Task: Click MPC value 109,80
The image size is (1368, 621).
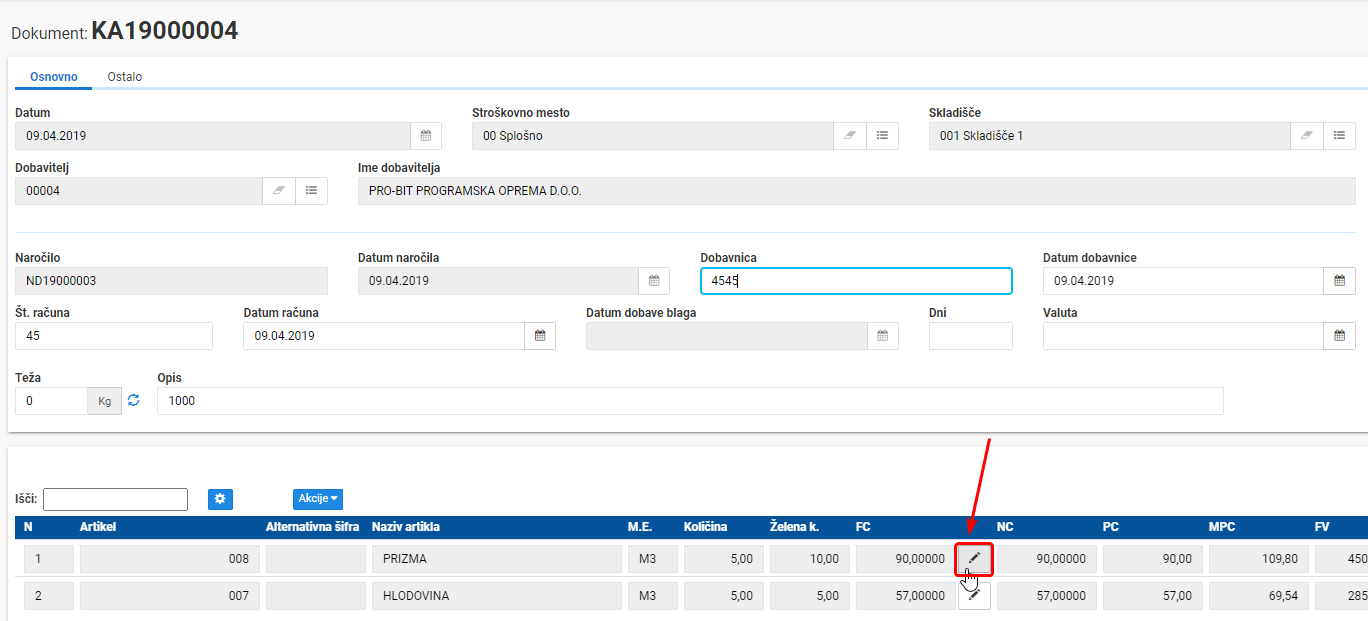Action: (1259, 559)
